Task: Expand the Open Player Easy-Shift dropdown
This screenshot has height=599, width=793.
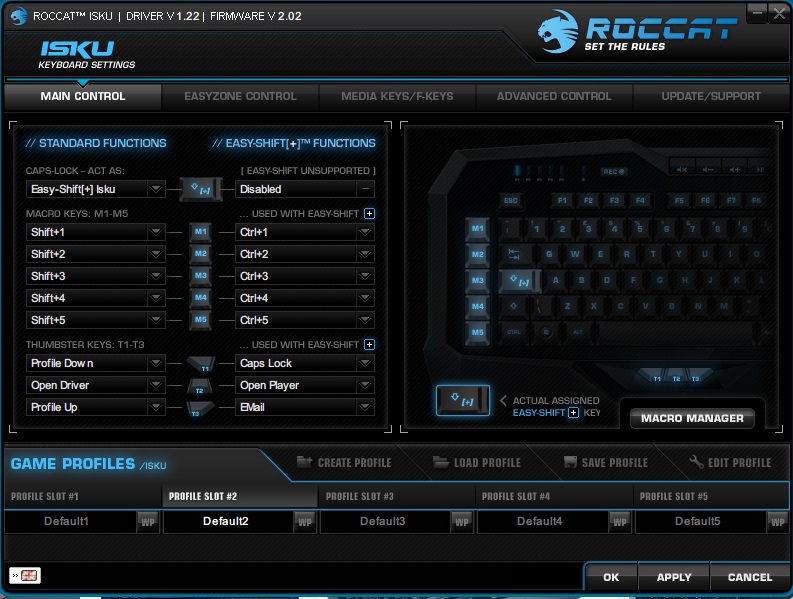Action: [x=365, y=385]
